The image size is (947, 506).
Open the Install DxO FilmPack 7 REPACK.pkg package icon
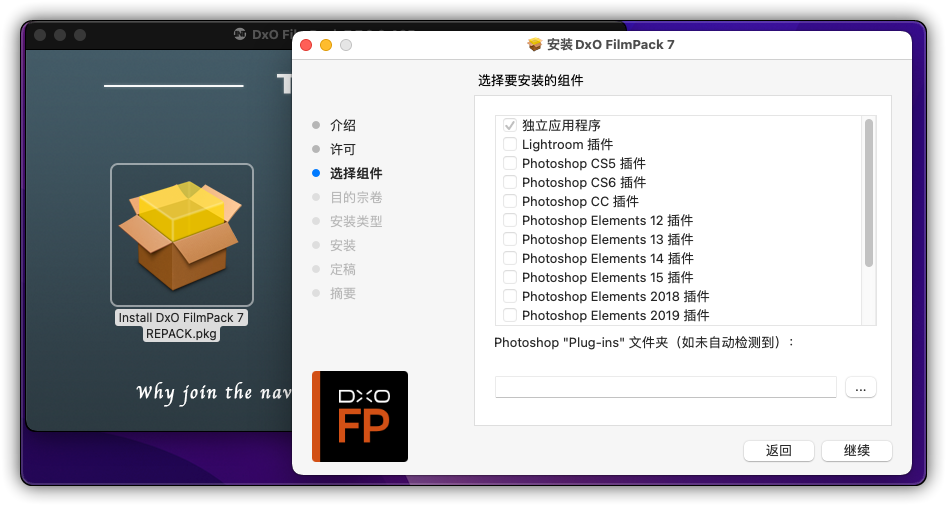point(182,235)
